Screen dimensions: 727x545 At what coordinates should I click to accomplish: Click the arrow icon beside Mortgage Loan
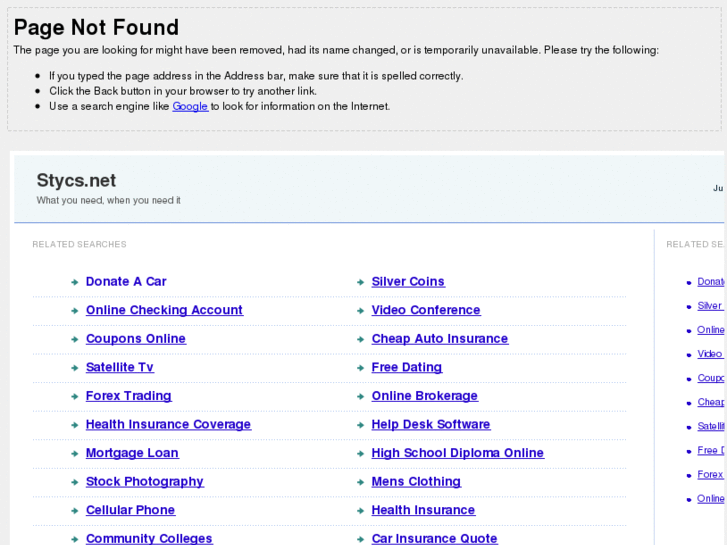point(75,454)
